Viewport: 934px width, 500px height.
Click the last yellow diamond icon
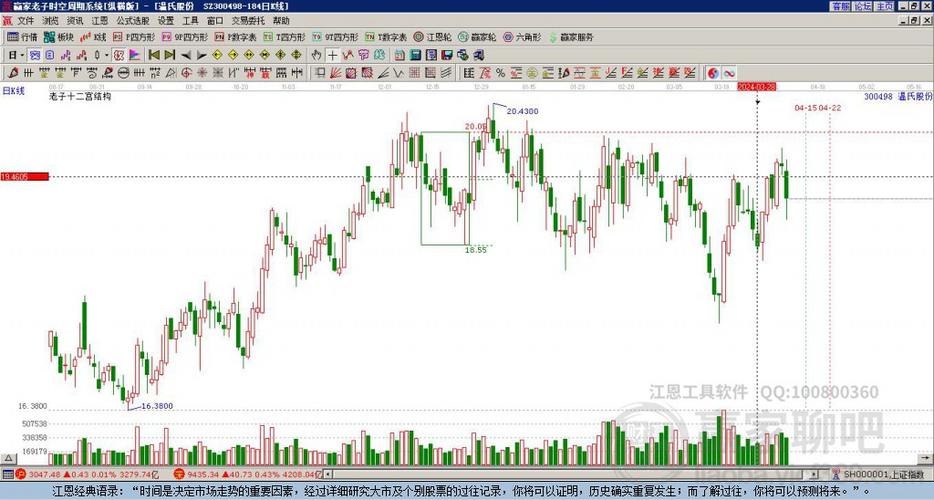[296, 55]
